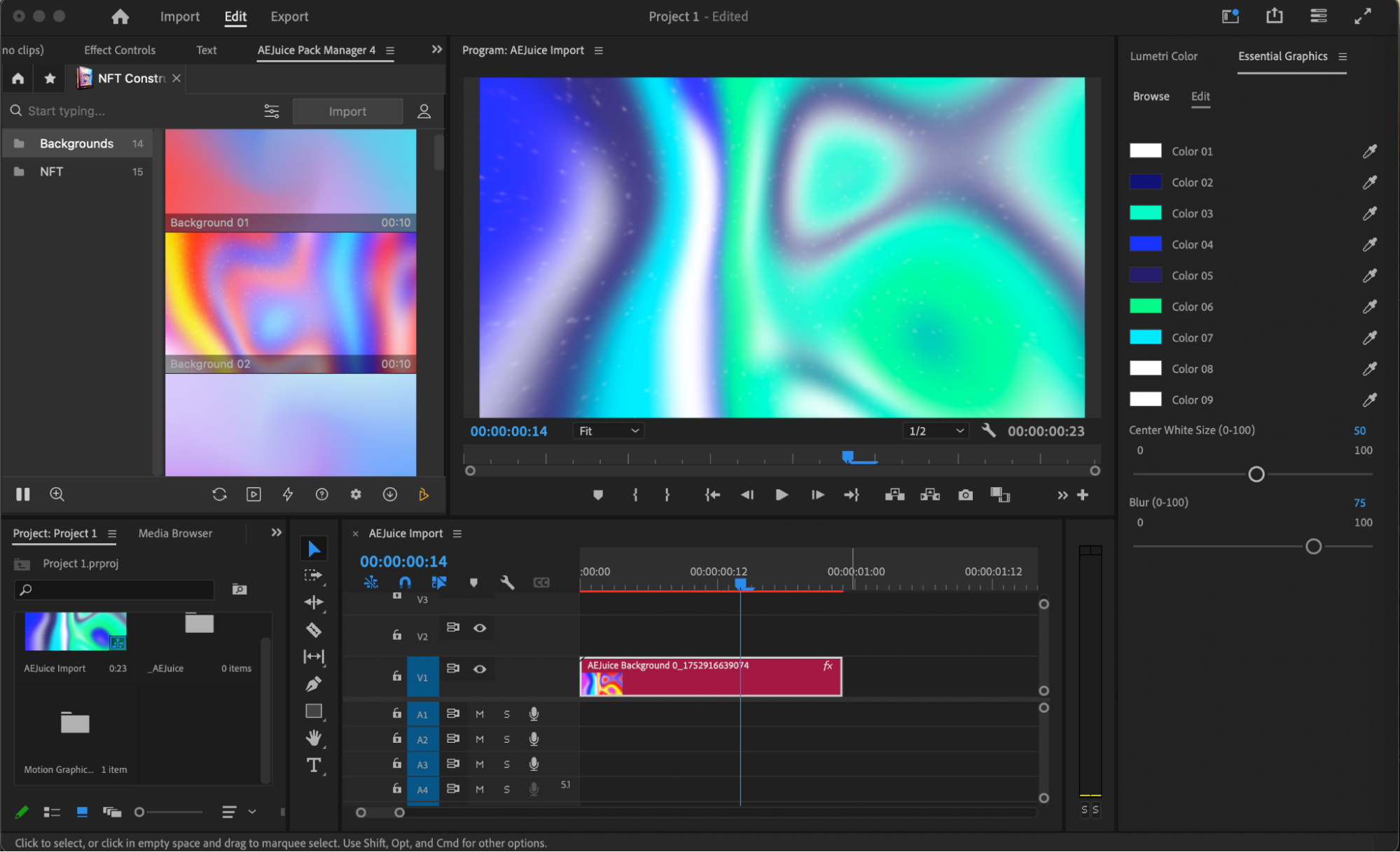
Task: Switch to Browse in Essential Graphics
Action: (x=1151, y=97)
